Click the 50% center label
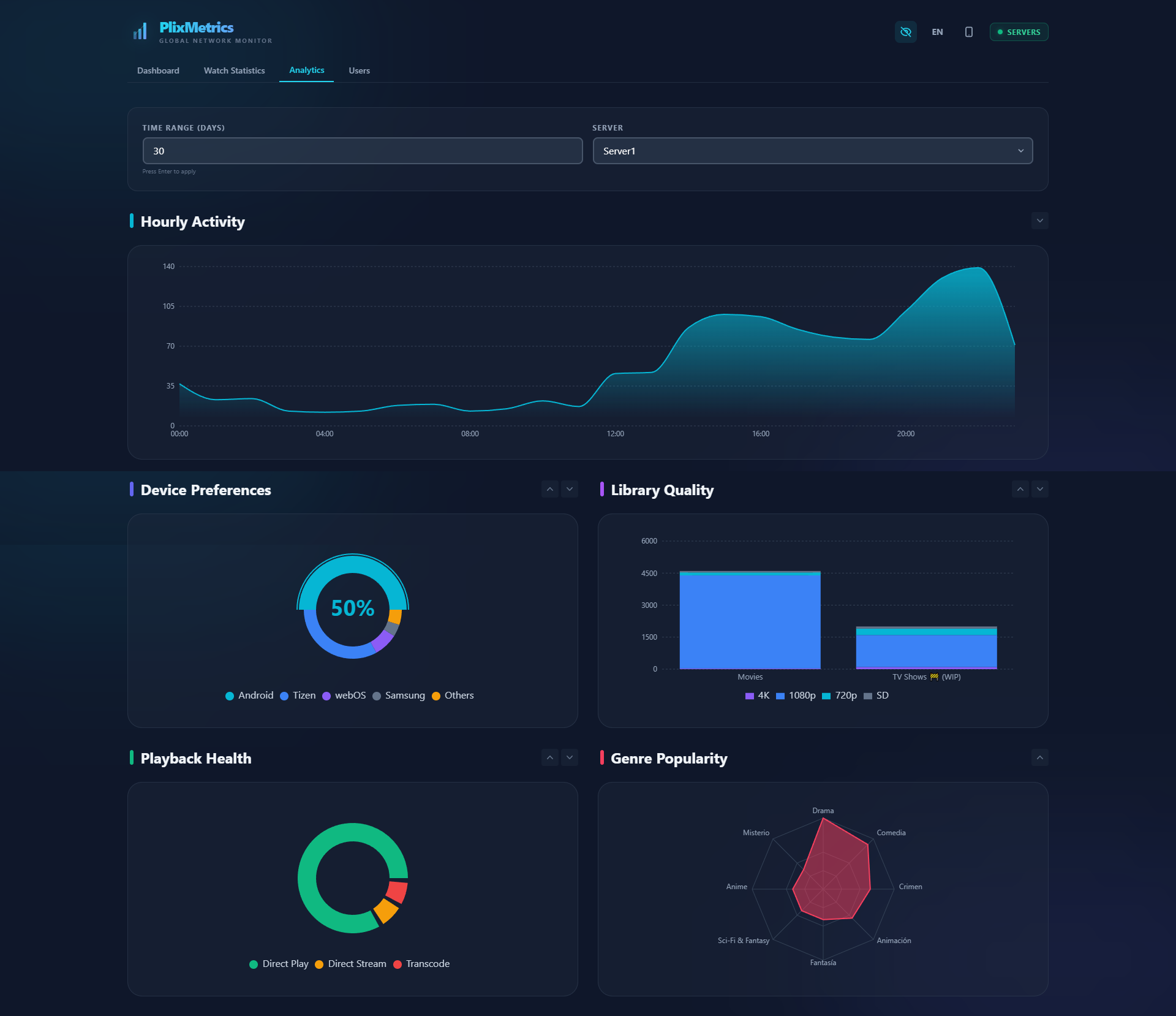The width and height of the screenshot is (1176, 1016). pos(353,608)
